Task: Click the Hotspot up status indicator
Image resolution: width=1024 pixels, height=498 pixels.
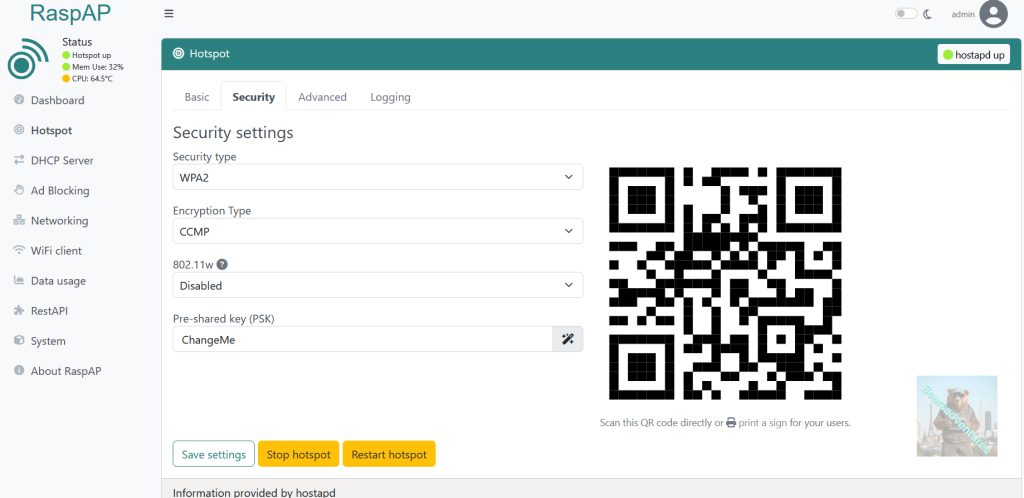Action: (66, 55)
